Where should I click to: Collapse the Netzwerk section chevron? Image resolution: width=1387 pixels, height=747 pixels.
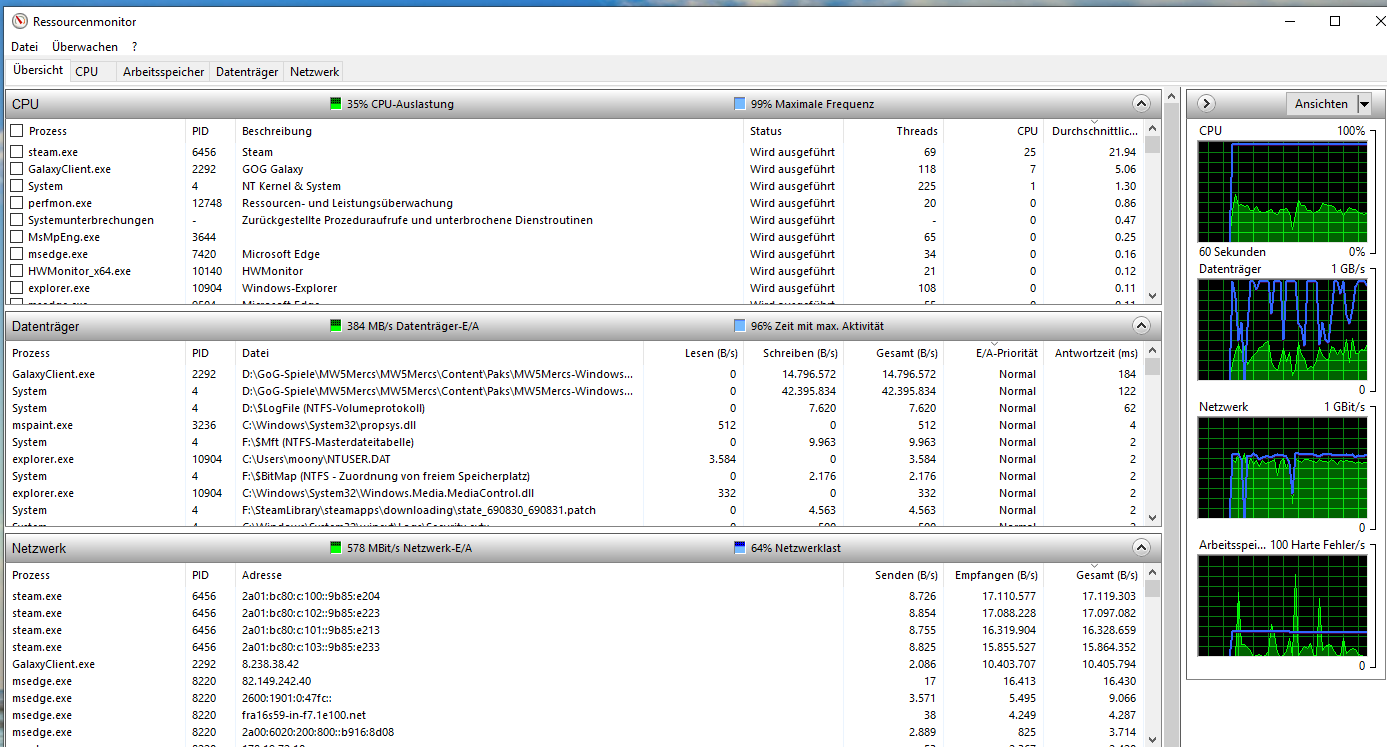tap(1141, 548)
